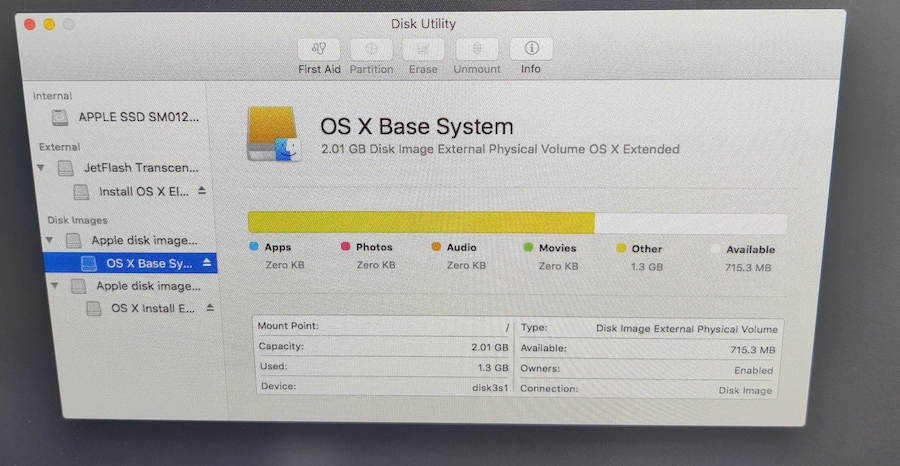
Task: Run First Aid on the selected volume
Action: pos(319,49)
